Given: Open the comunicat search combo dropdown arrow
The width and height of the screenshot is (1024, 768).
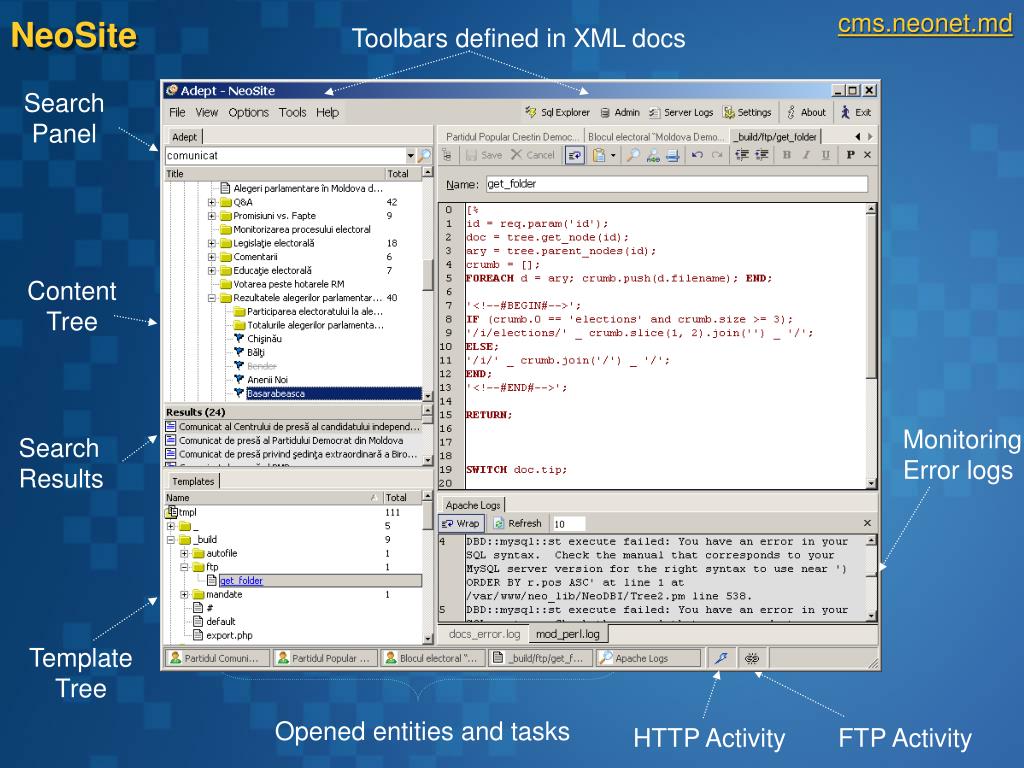Looking at the screenshot, I should tap(410, 155).
